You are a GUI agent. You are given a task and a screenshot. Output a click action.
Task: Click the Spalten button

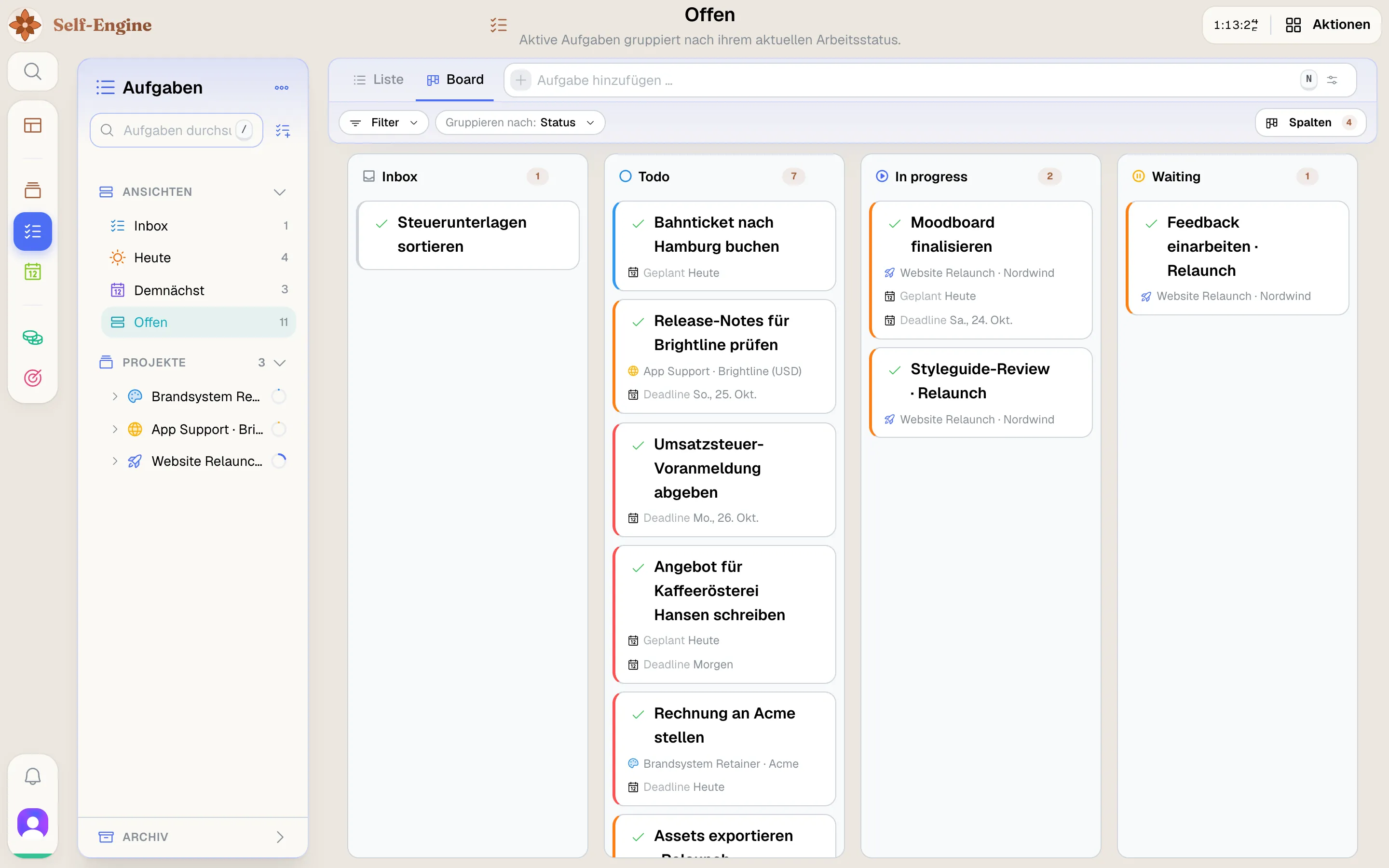[x=1310, y=122]
